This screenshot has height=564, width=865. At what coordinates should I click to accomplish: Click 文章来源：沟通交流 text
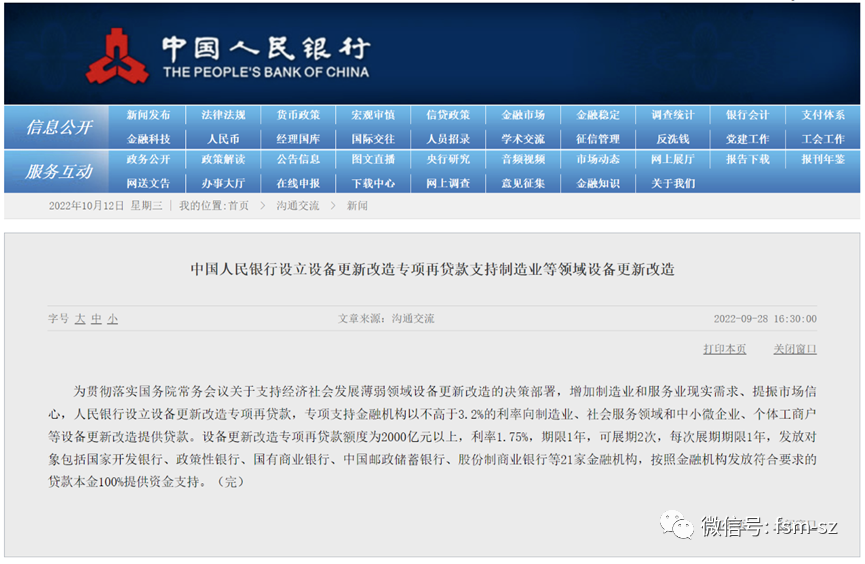tap(386, 319)
